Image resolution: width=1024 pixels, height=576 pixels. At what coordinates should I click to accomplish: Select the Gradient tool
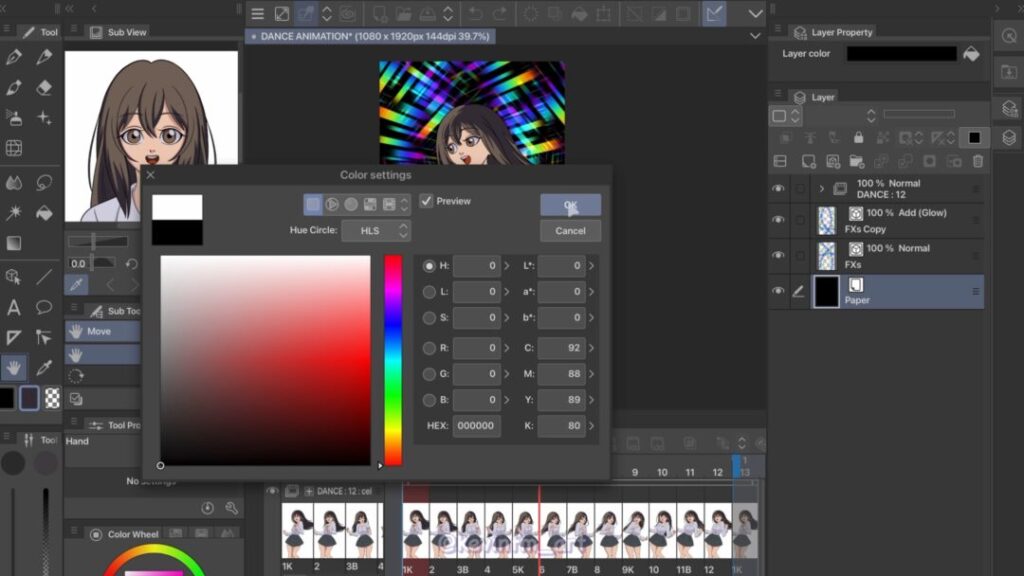click(x=14, y=244)
